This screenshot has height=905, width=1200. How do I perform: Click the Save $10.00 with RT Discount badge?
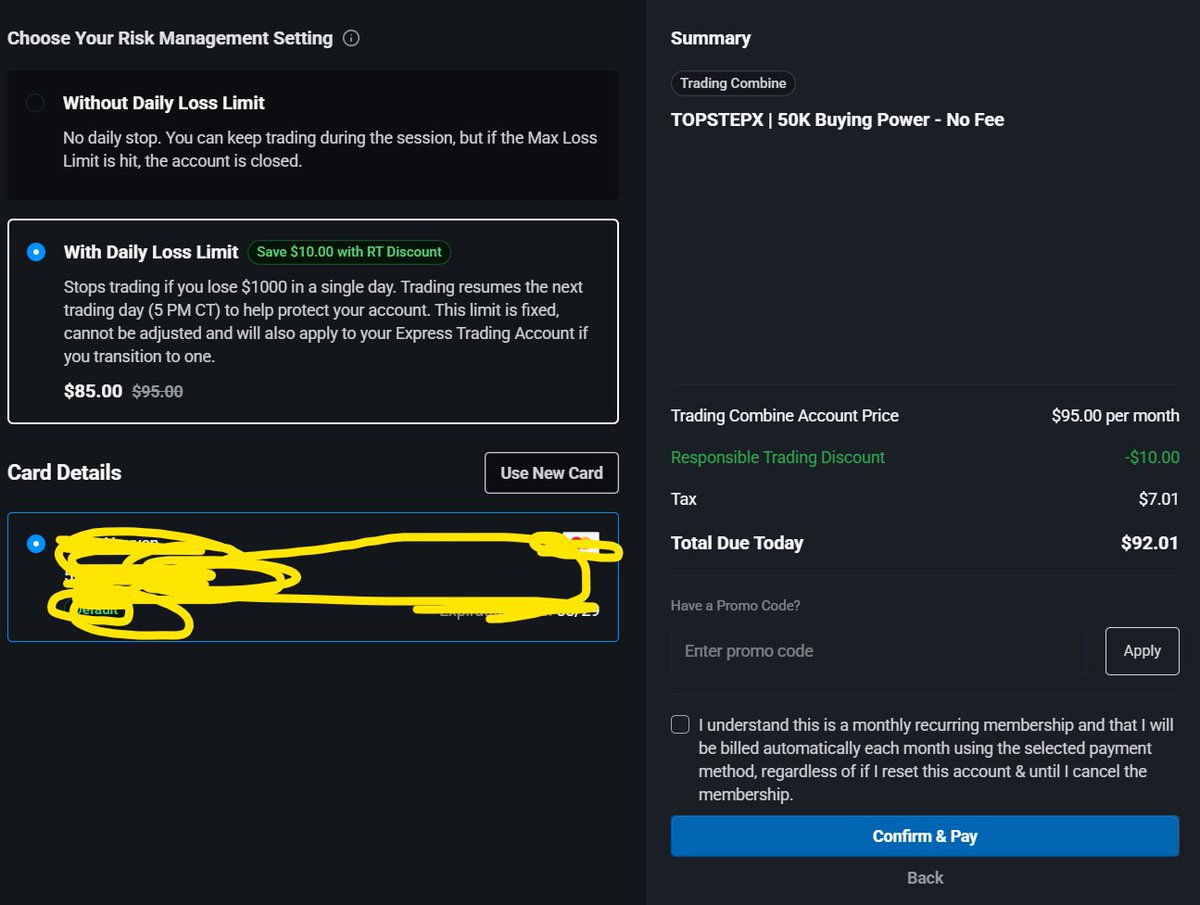[x=349, y=252]
